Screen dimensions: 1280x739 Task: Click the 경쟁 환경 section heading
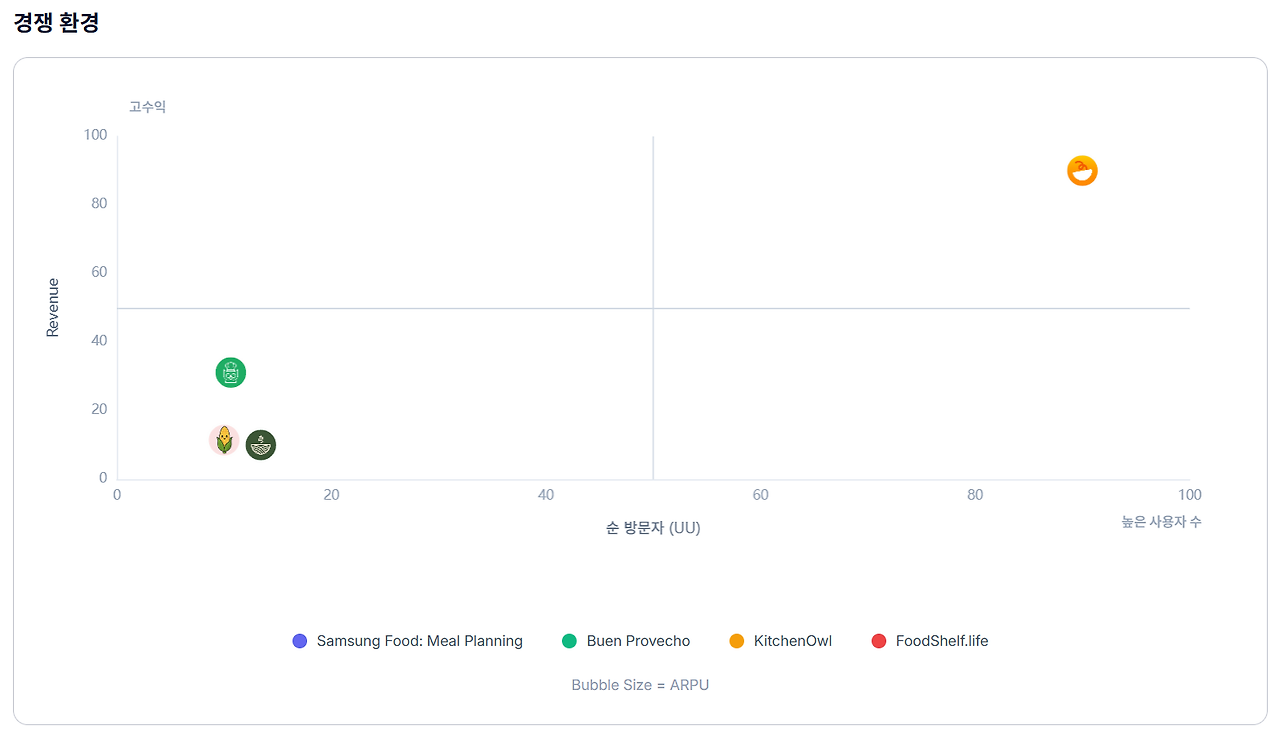click(x=56, y=23)
